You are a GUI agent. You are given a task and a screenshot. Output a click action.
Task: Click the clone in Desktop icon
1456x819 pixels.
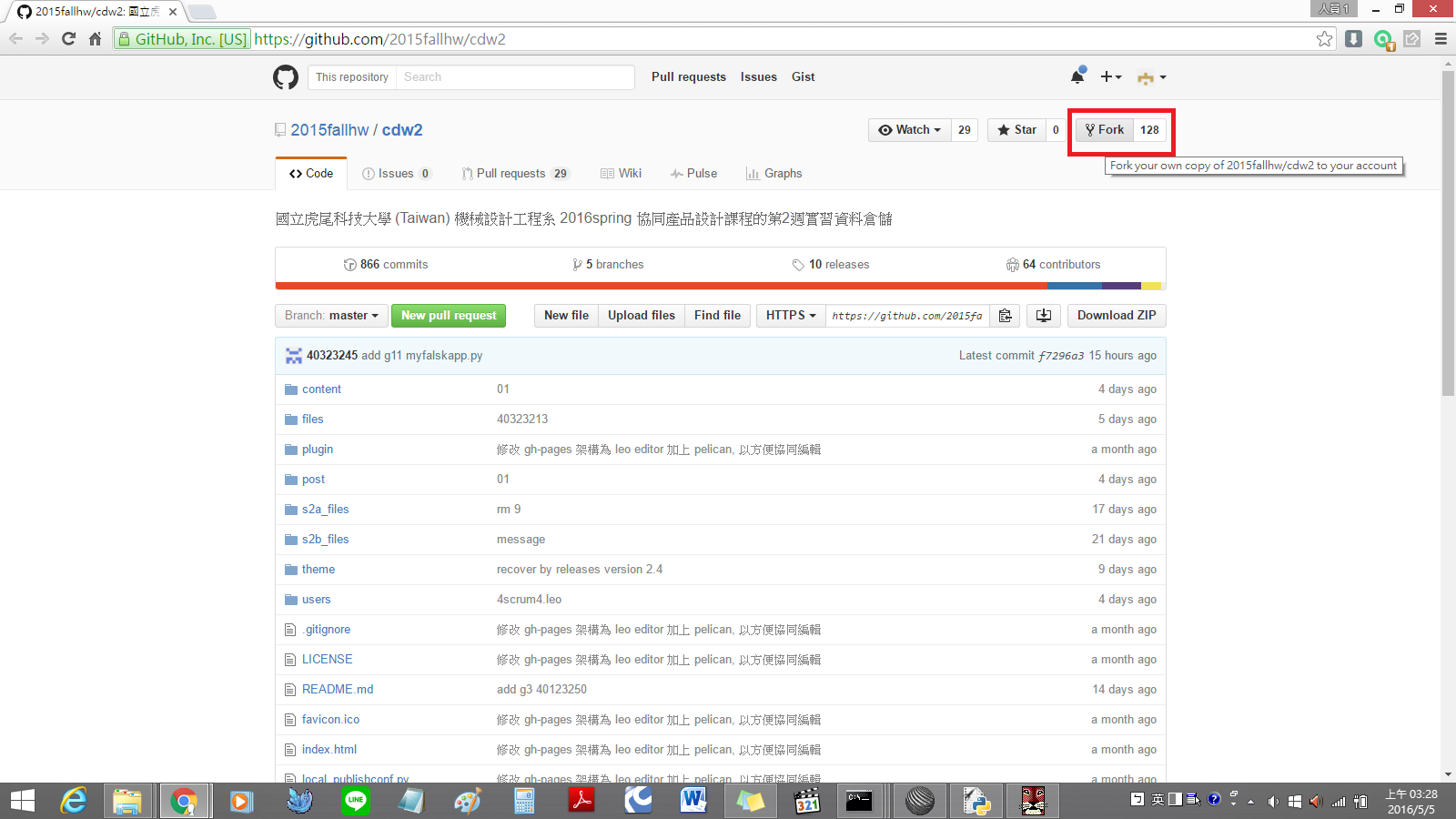coord(1044,316)
